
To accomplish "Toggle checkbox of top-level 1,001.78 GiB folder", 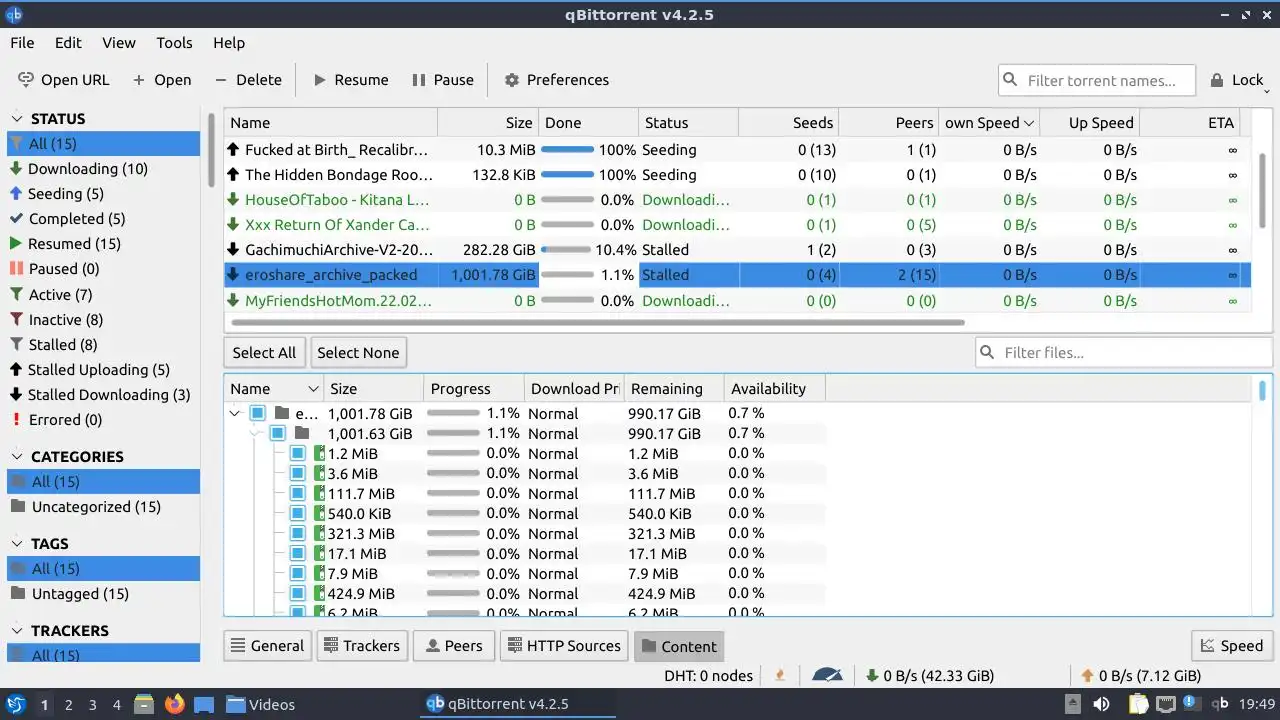I will click(x=257, y=413).
